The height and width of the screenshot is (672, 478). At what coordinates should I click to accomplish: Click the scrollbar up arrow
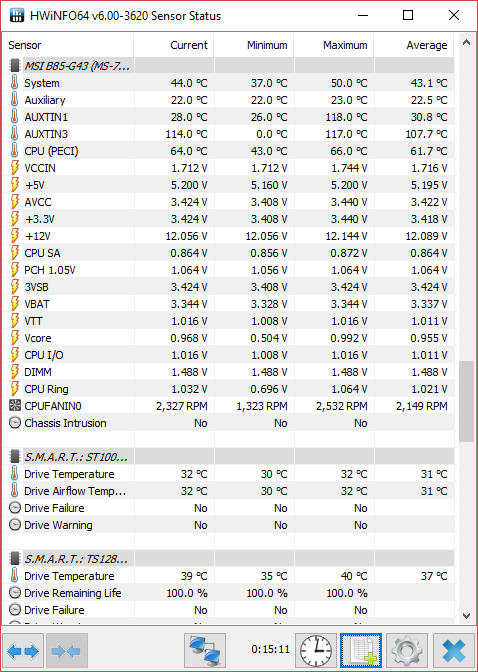point(466,42)
